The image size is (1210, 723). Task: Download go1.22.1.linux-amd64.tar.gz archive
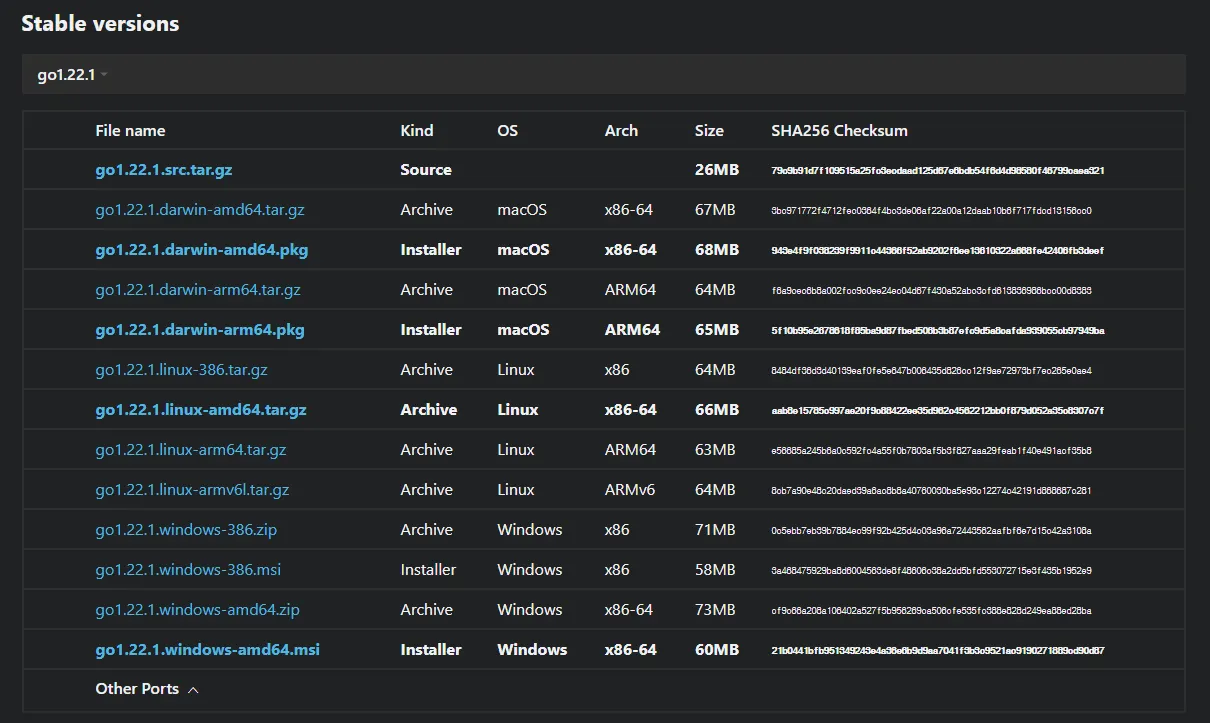tap(200, 410)
